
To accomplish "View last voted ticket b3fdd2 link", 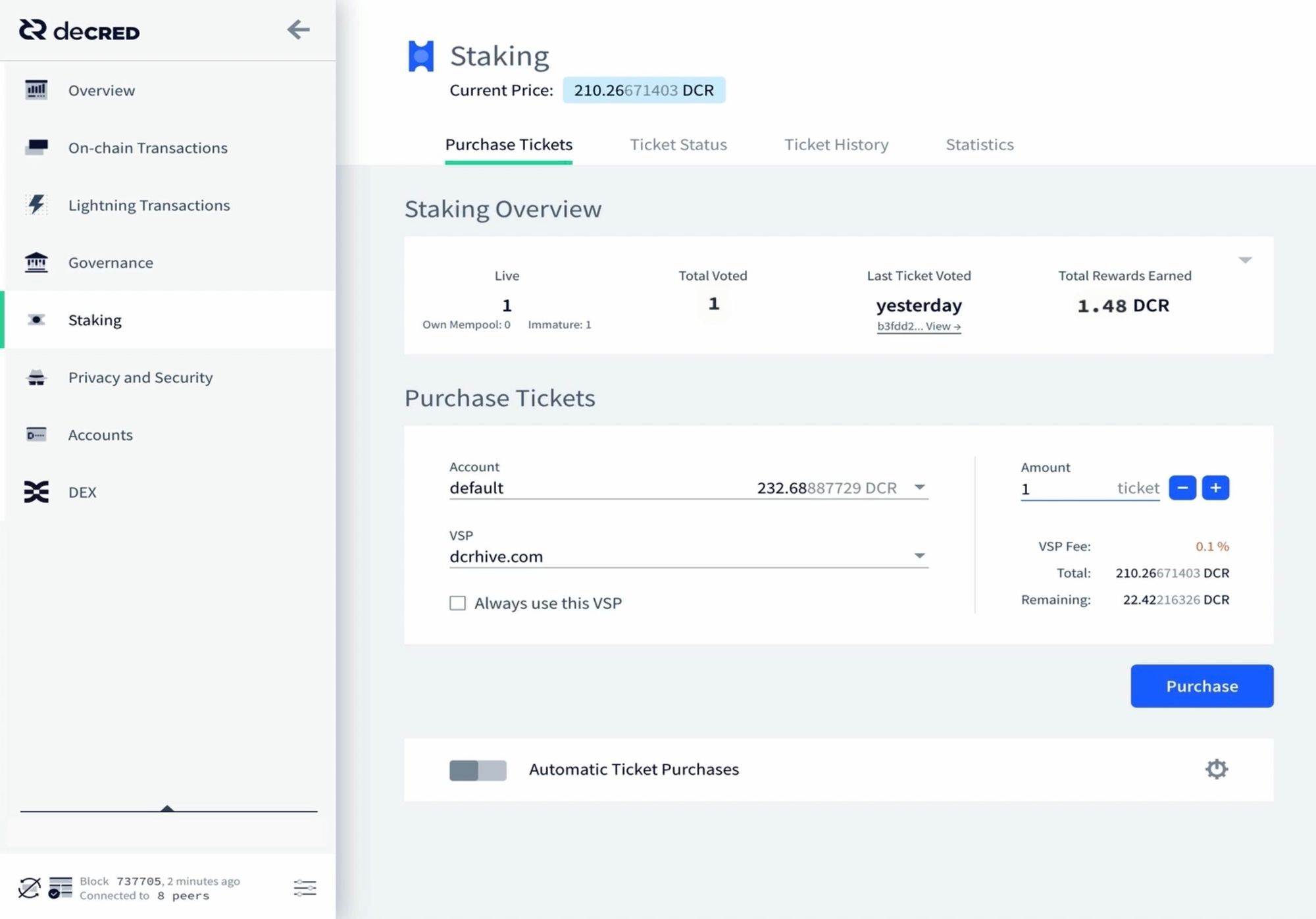I will (x=919, y=327).
